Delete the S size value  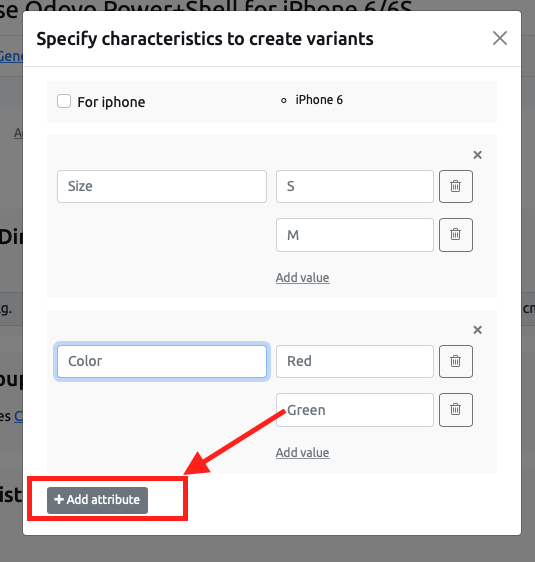point(455,186)
